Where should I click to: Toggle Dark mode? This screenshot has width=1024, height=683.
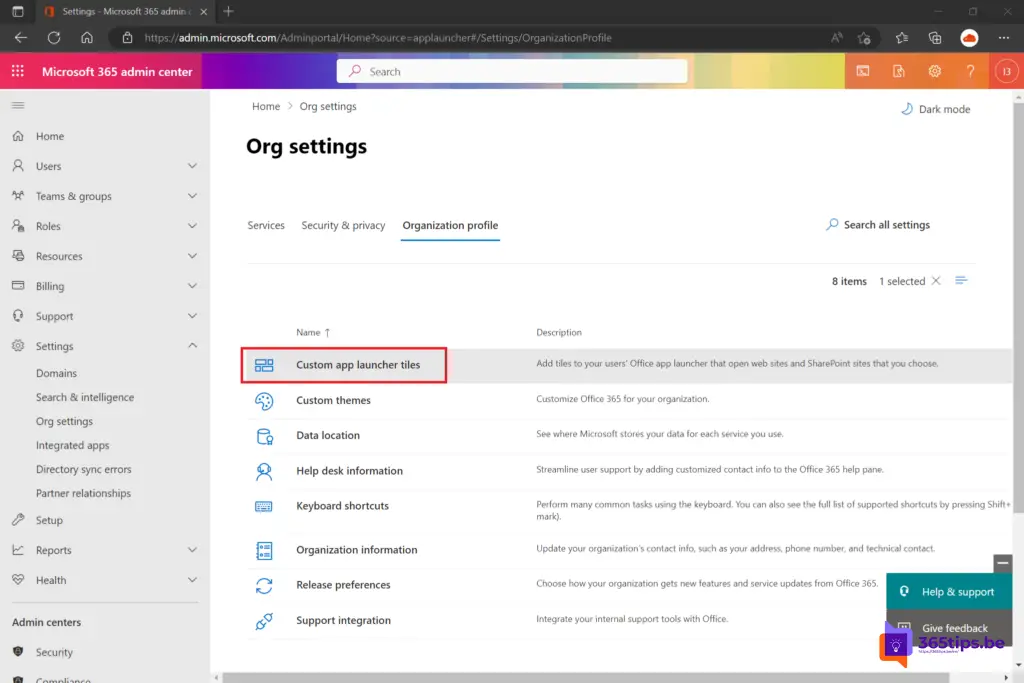[935, 109]
